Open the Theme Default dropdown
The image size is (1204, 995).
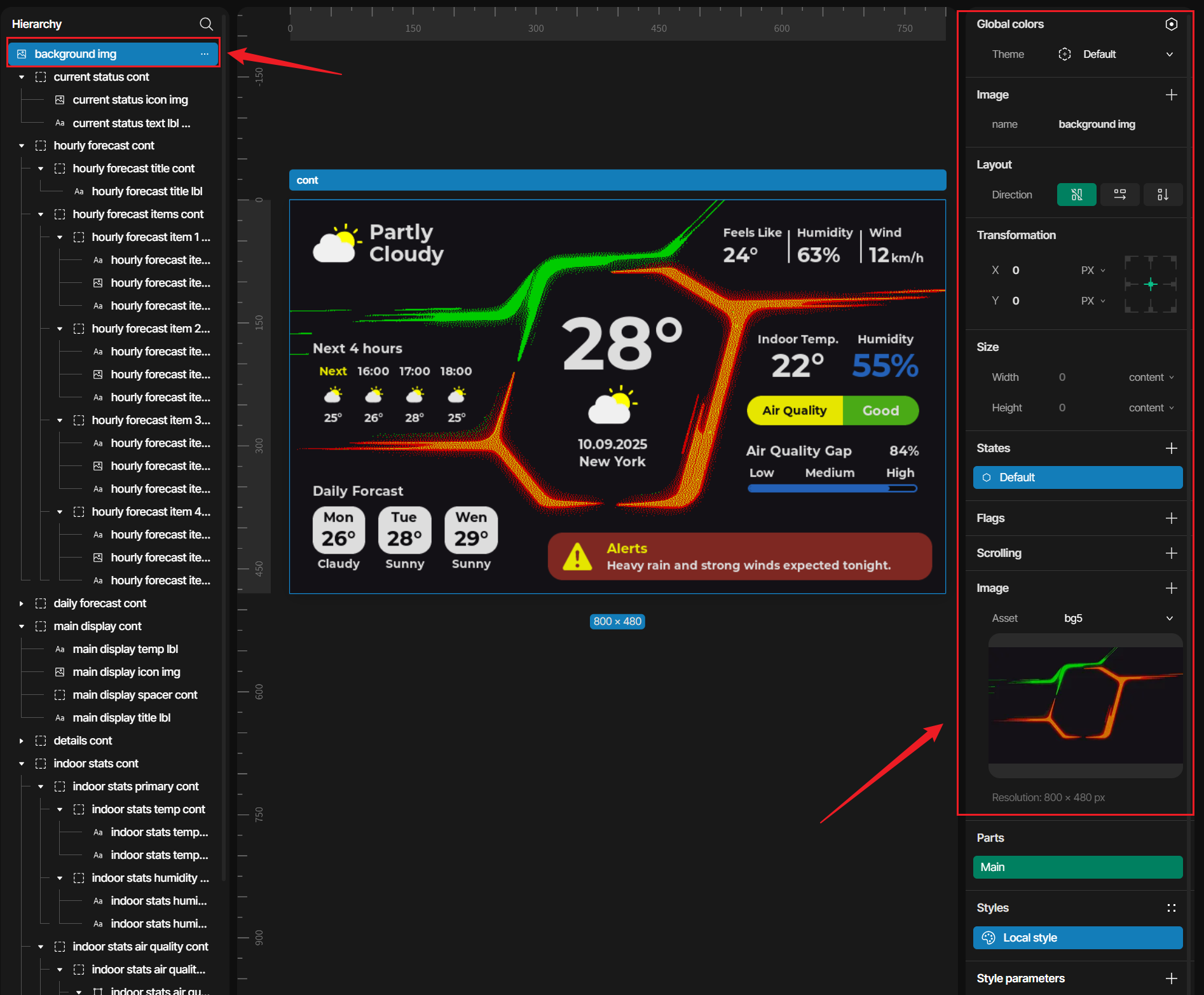1116,55
